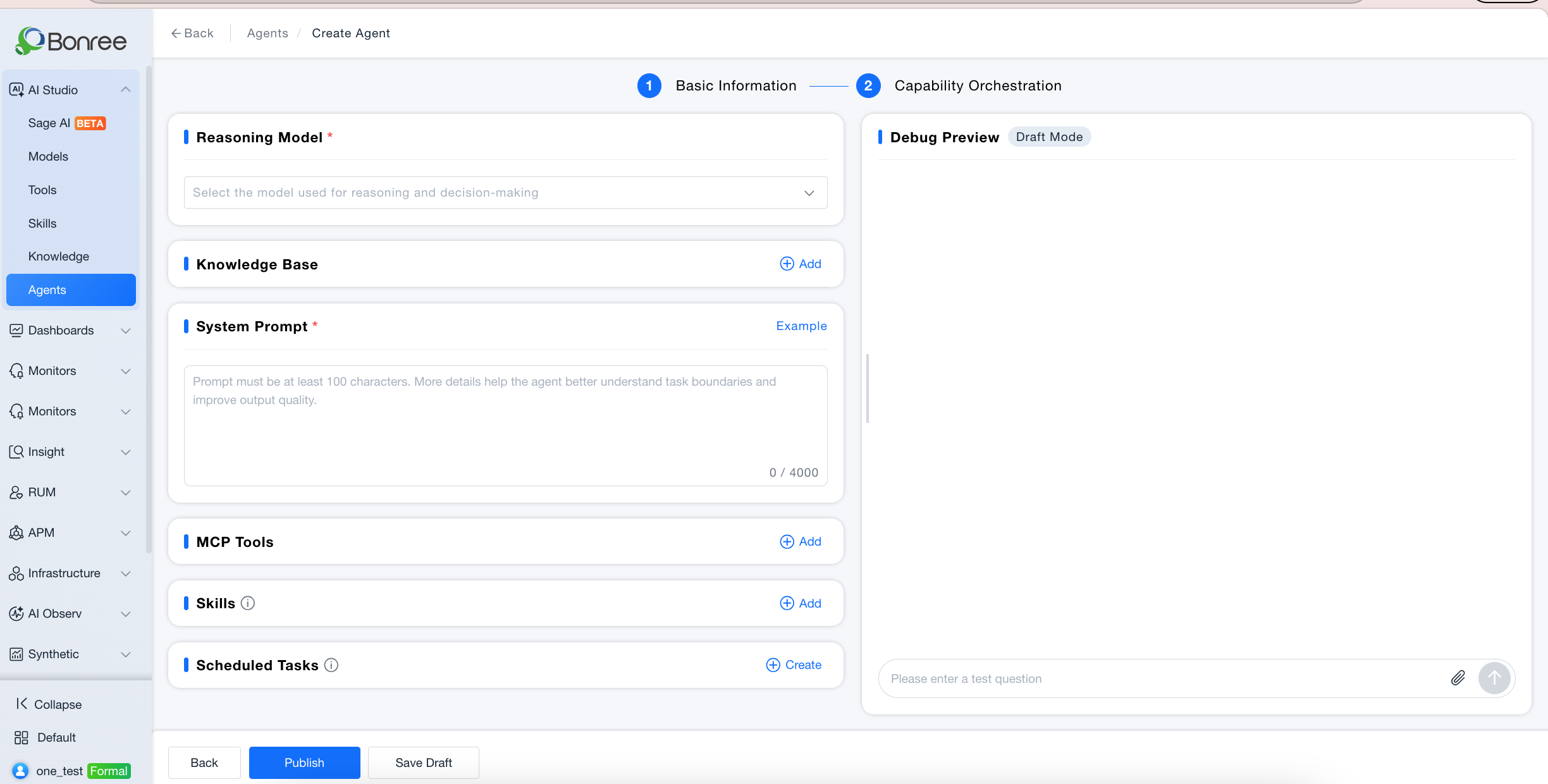
Task: Open the Reasoning Model dropdown
Action: coord(505,192)
